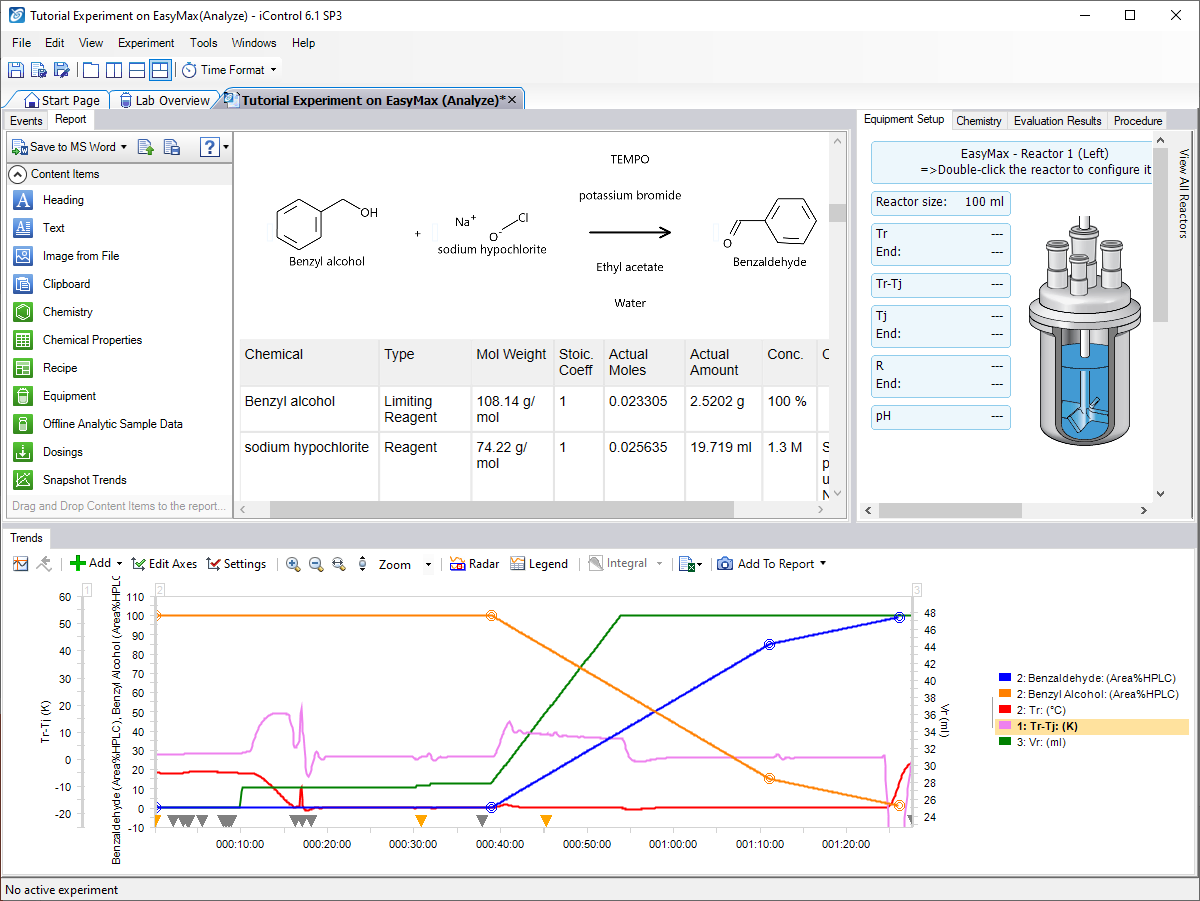Screen dimensions: 1200x901
Task: Close the Tutorial Experiment tab
Action: coord(512,100)
